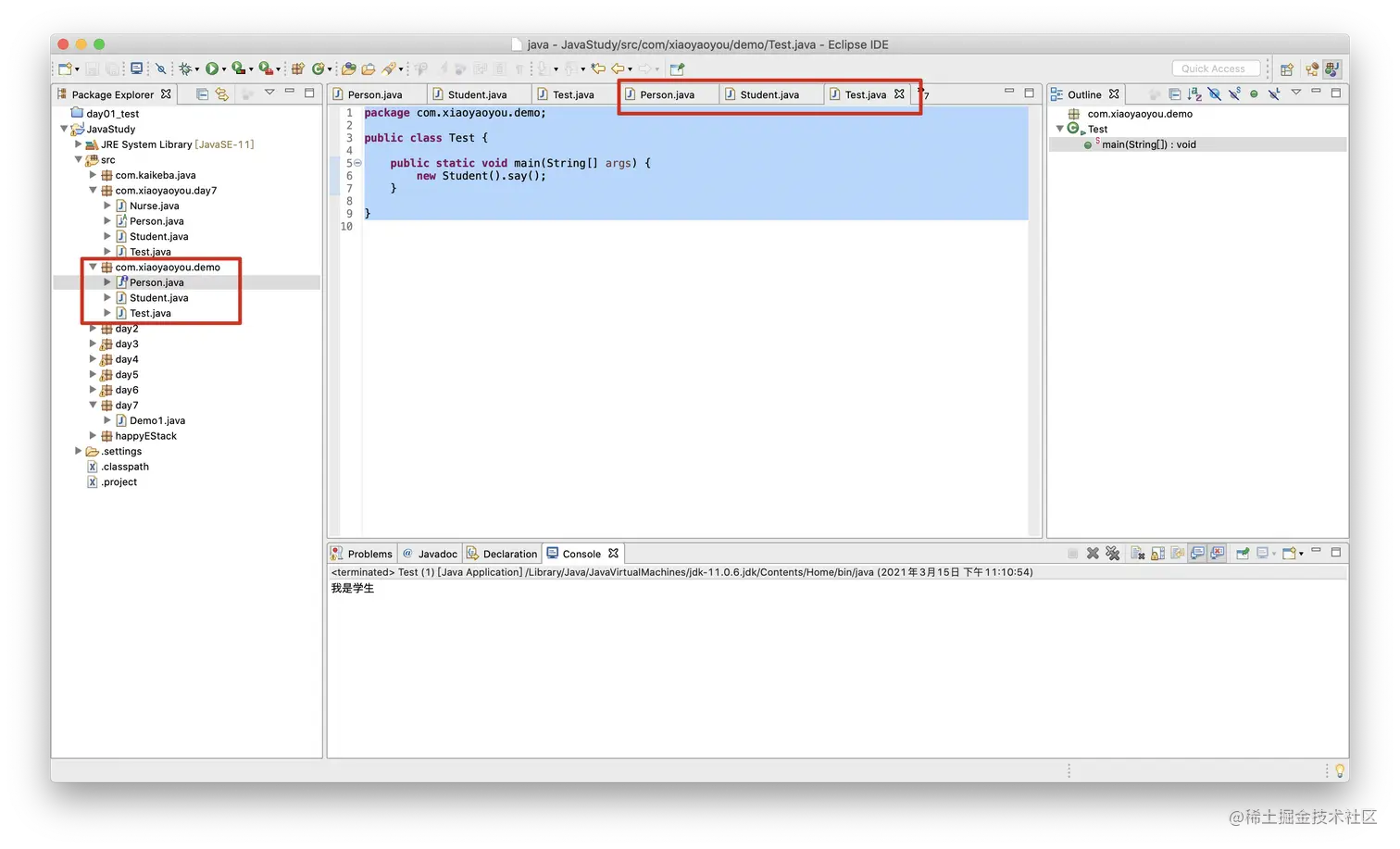
Task: Clear the Console output icon
Action: pyautogui.click(x=1138, y=554)
